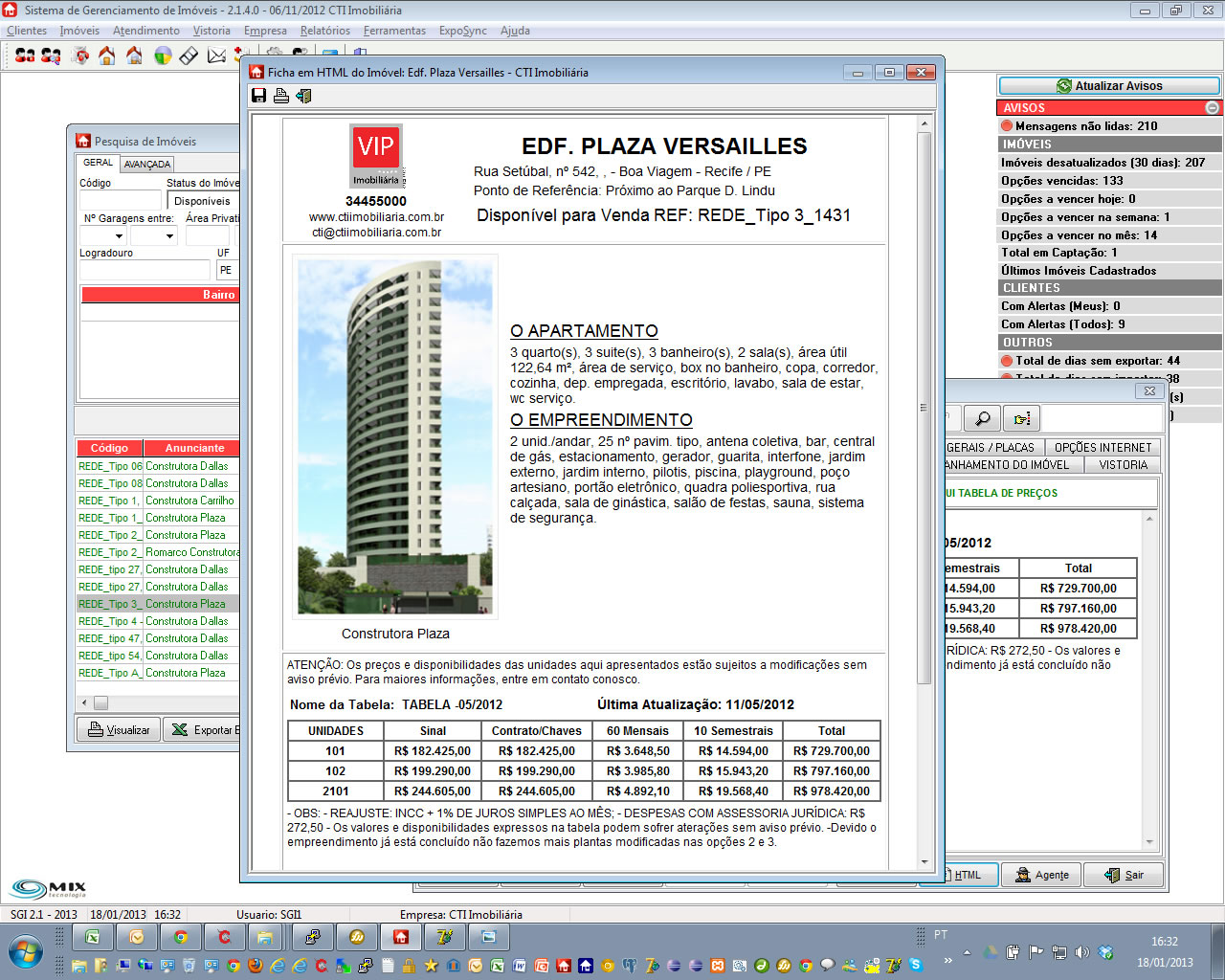Click the Atualizar Avisos button
The height and width of the screenshot is (980, 1225).
click(x=1109, y=86)
